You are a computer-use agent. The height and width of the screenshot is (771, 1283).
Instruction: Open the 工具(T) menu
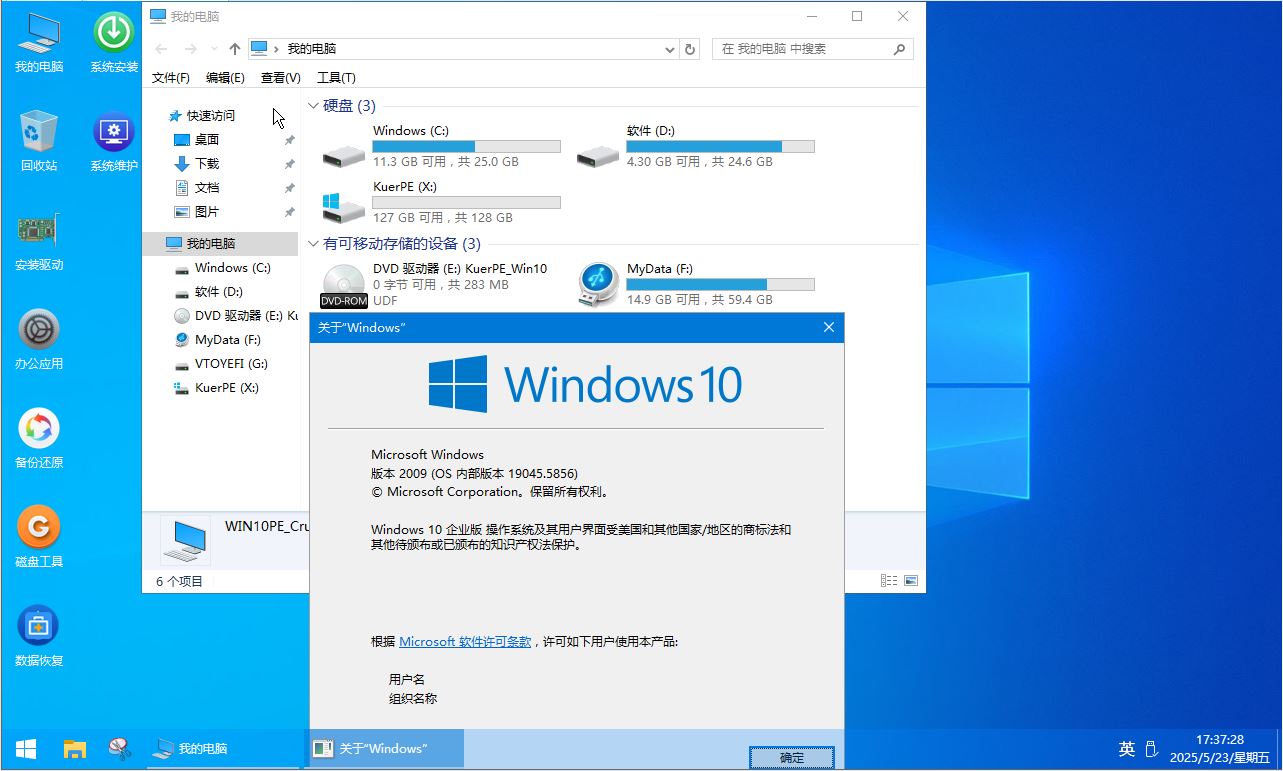(336, 78)
